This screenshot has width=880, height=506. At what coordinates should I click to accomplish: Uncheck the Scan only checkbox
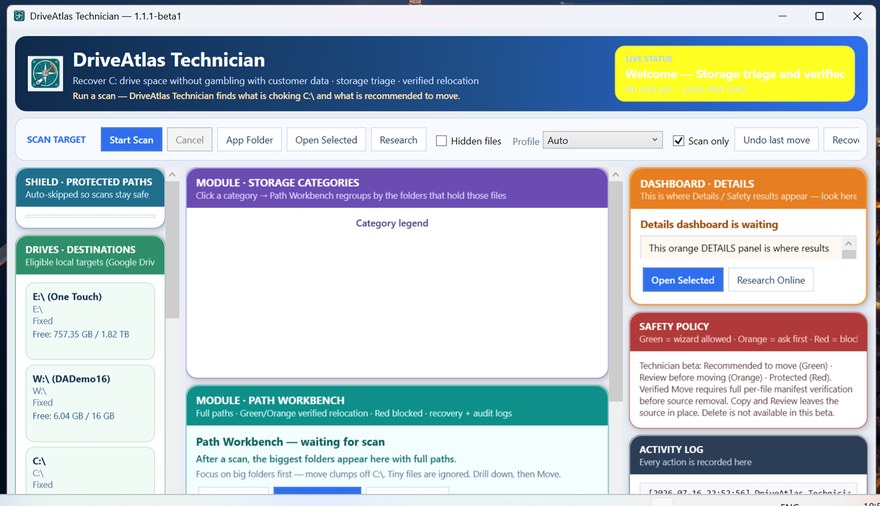click(x=679, y=141)
